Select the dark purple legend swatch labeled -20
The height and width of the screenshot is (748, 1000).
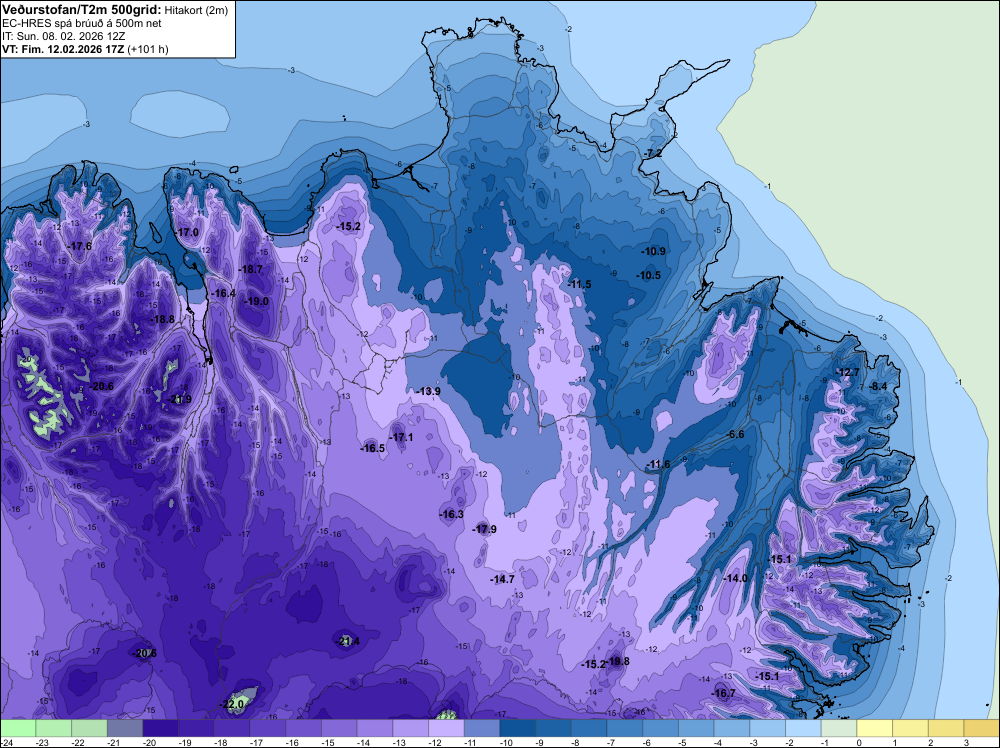pos(161,728)
